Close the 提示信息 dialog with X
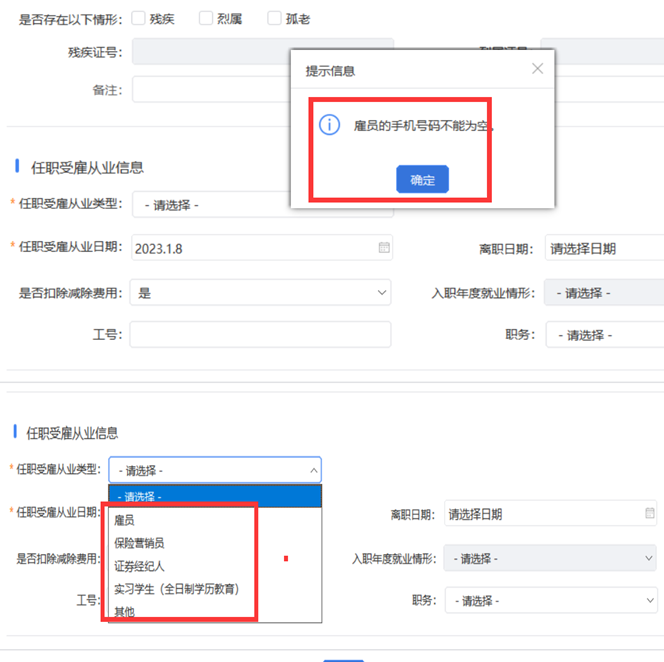 point(537,69)
